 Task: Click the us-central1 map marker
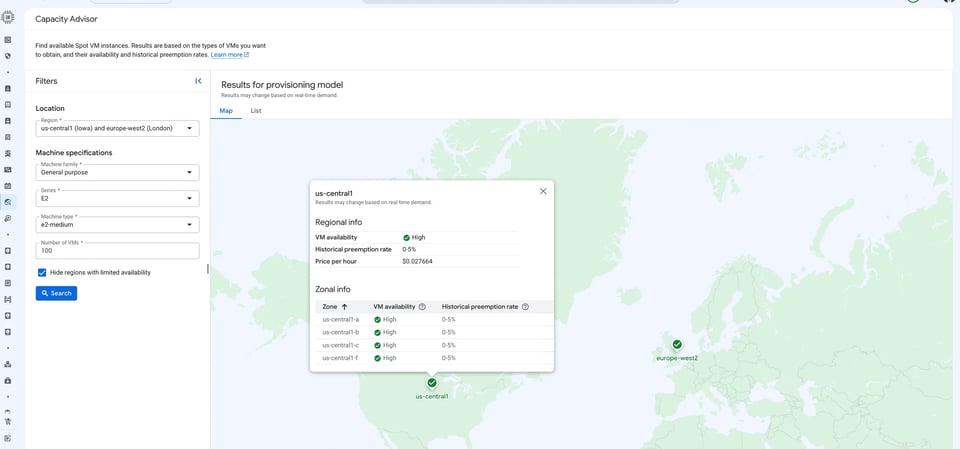point(432,383)
